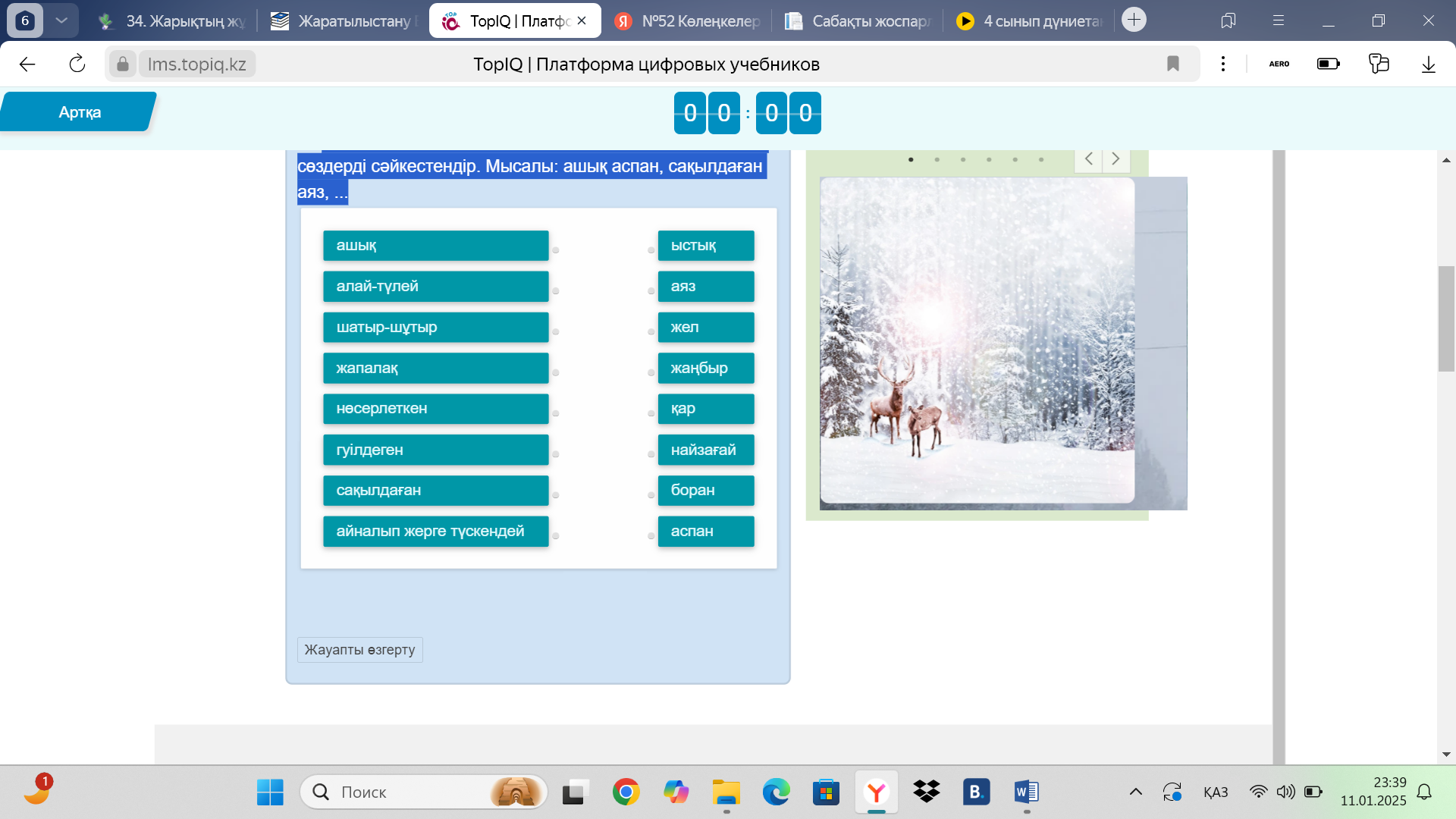
Task: Open new tab with plus icon
Action: coord(1134,20)
